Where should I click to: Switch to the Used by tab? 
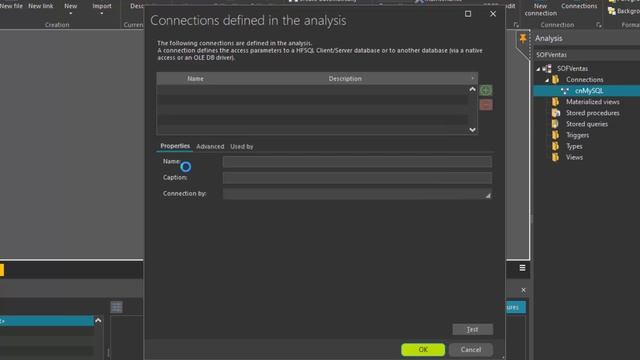point(242,146)
